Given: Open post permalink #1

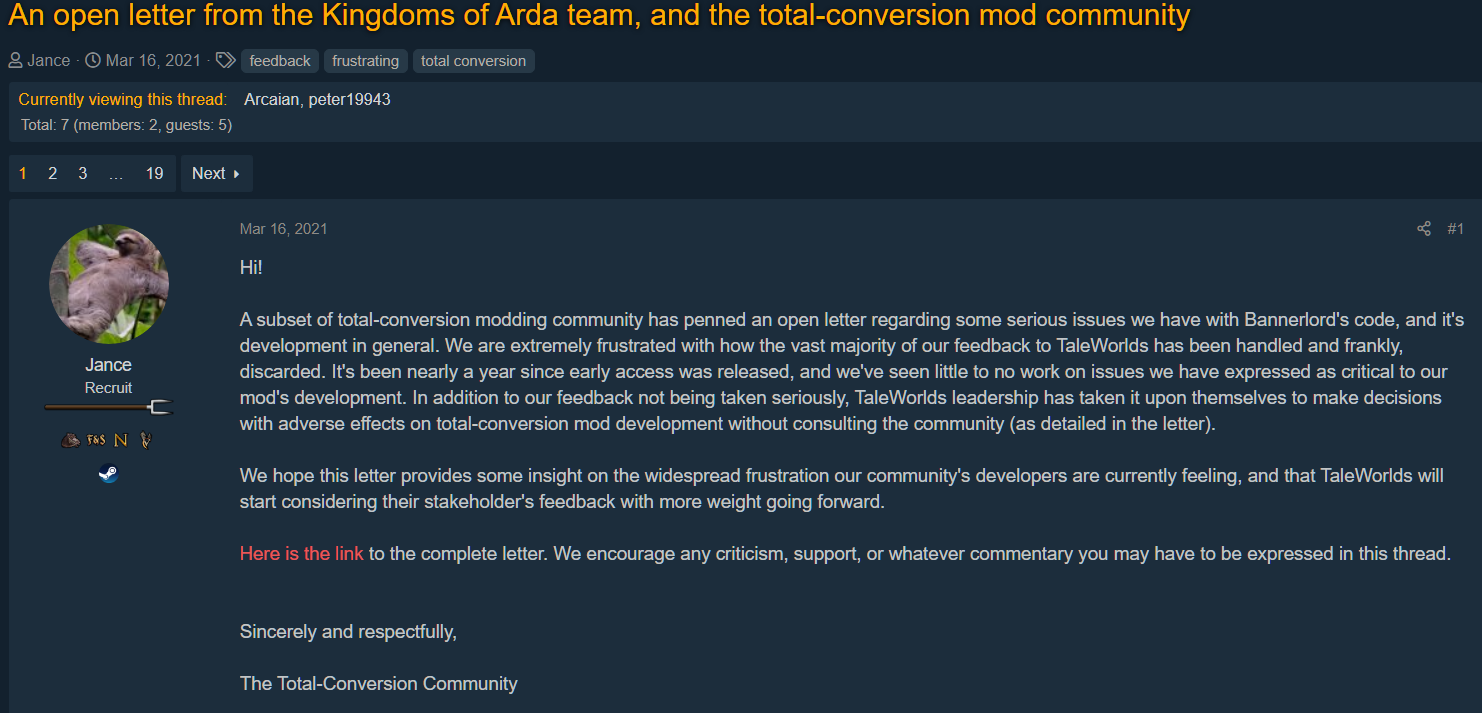Looking at the screenshot, I should tap(1456, 229).
